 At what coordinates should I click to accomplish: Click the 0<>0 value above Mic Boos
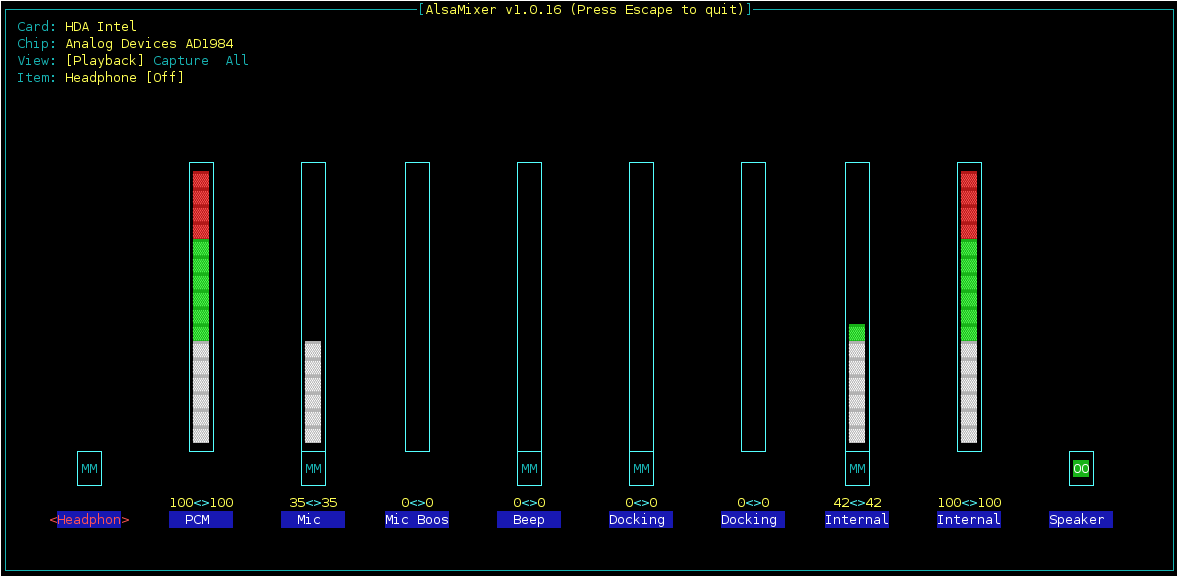[417, 502]
